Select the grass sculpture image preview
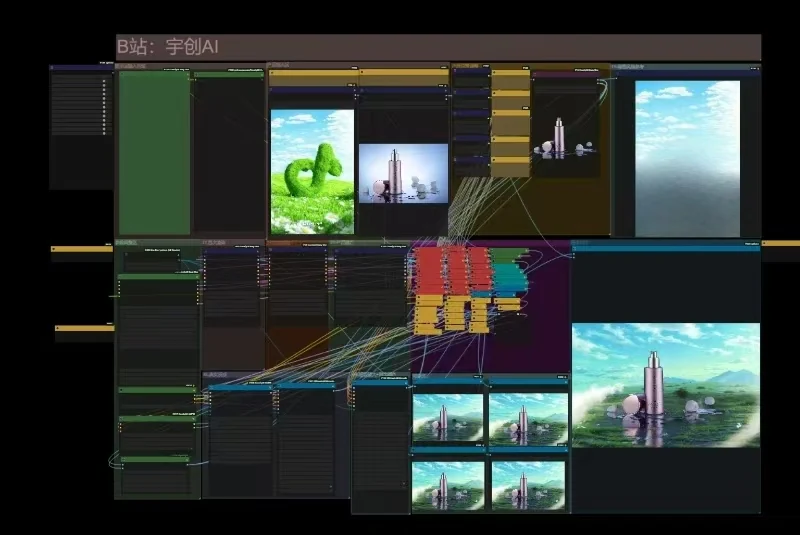 (x=312, y=172)
